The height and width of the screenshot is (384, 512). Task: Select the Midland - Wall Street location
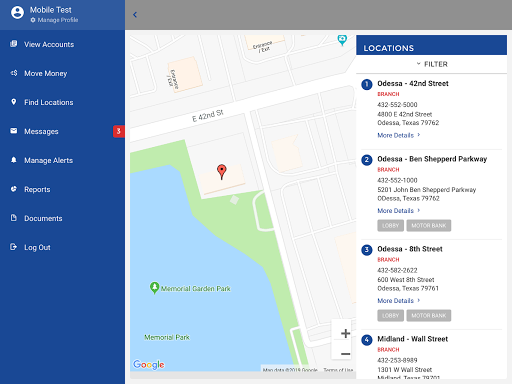[413, 339]
